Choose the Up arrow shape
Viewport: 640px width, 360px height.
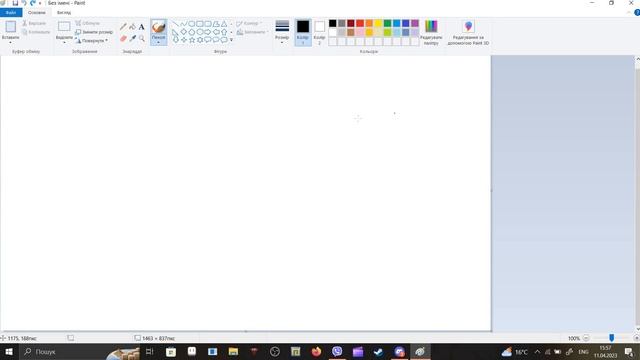224,32
